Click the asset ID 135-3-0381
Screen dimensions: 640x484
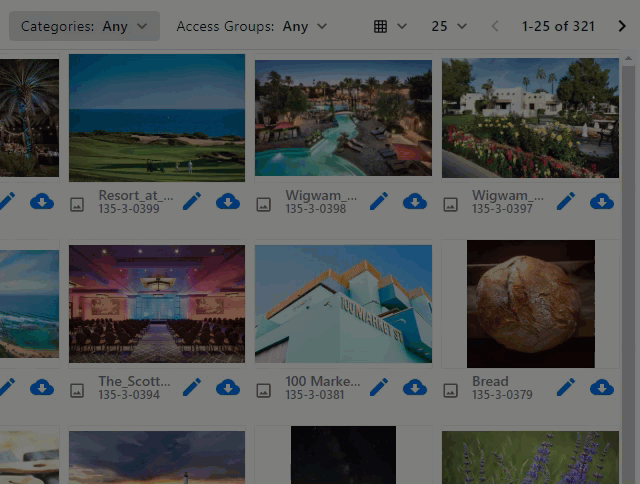[x=315, y=395]
